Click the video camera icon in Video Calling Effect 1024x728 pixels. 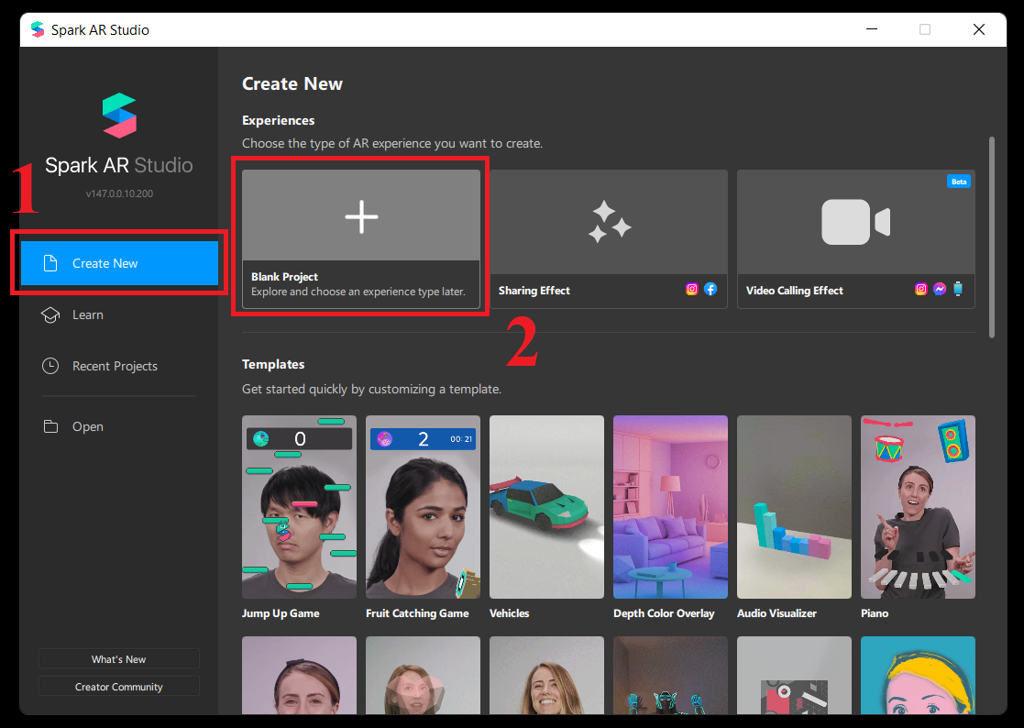856,222
